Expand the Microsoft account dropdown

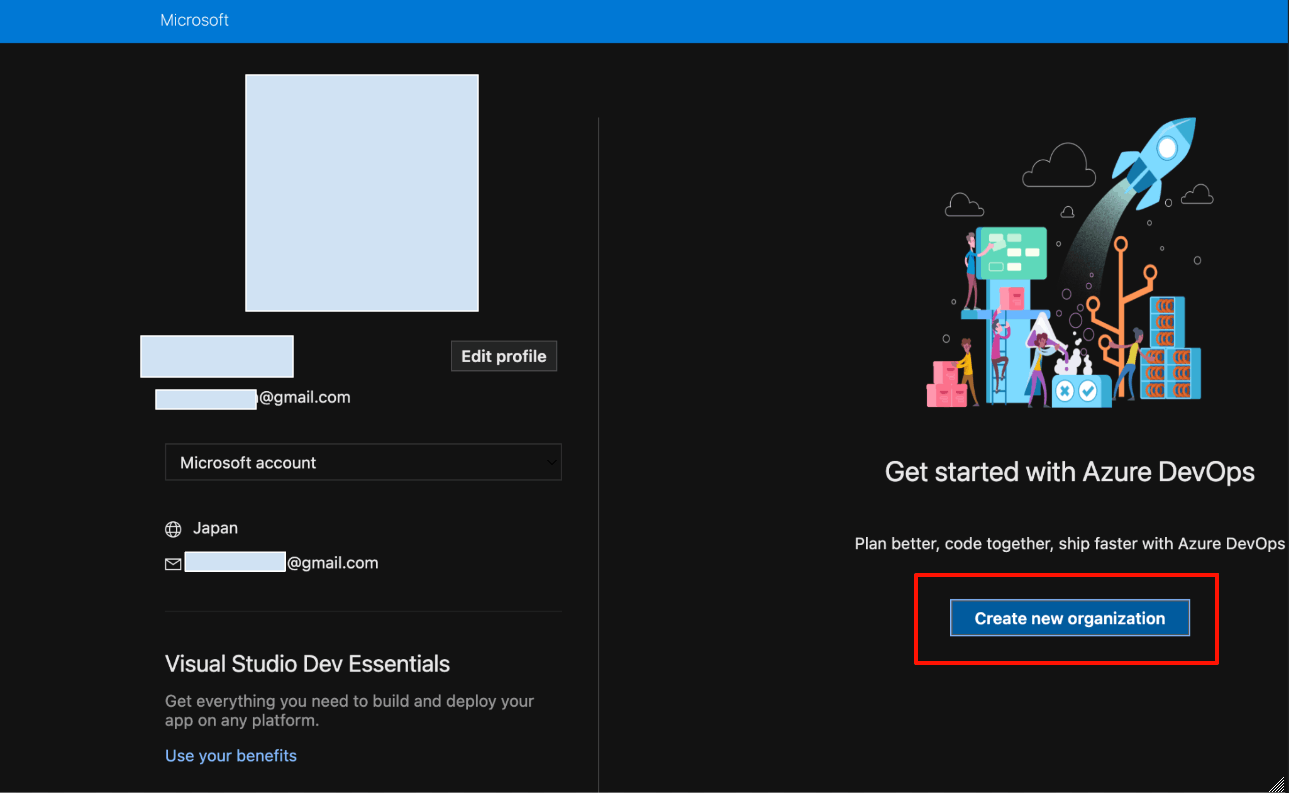(363, 463)
